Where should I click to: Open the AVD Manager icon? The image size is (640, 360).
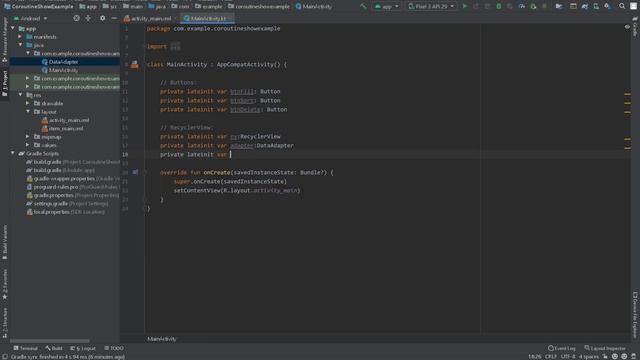tap(596, 6)
